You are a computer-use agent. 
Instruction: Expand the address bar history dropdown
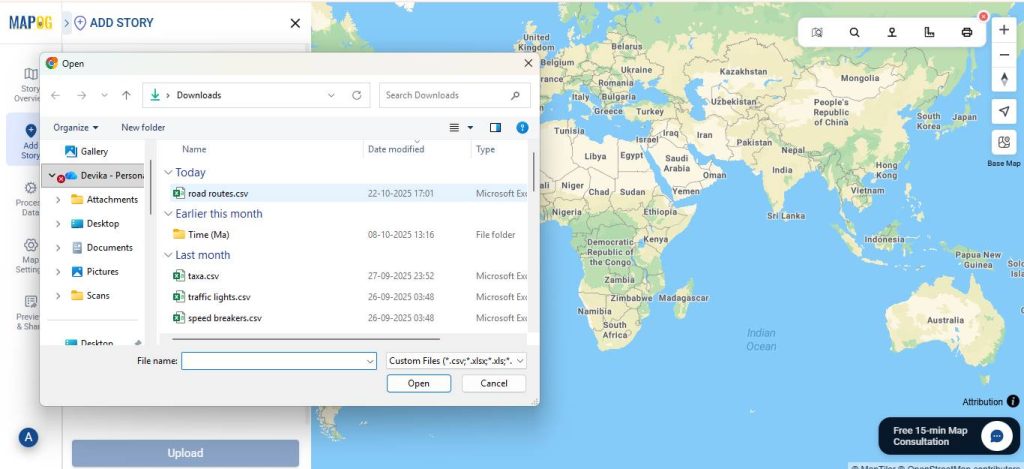331,95
